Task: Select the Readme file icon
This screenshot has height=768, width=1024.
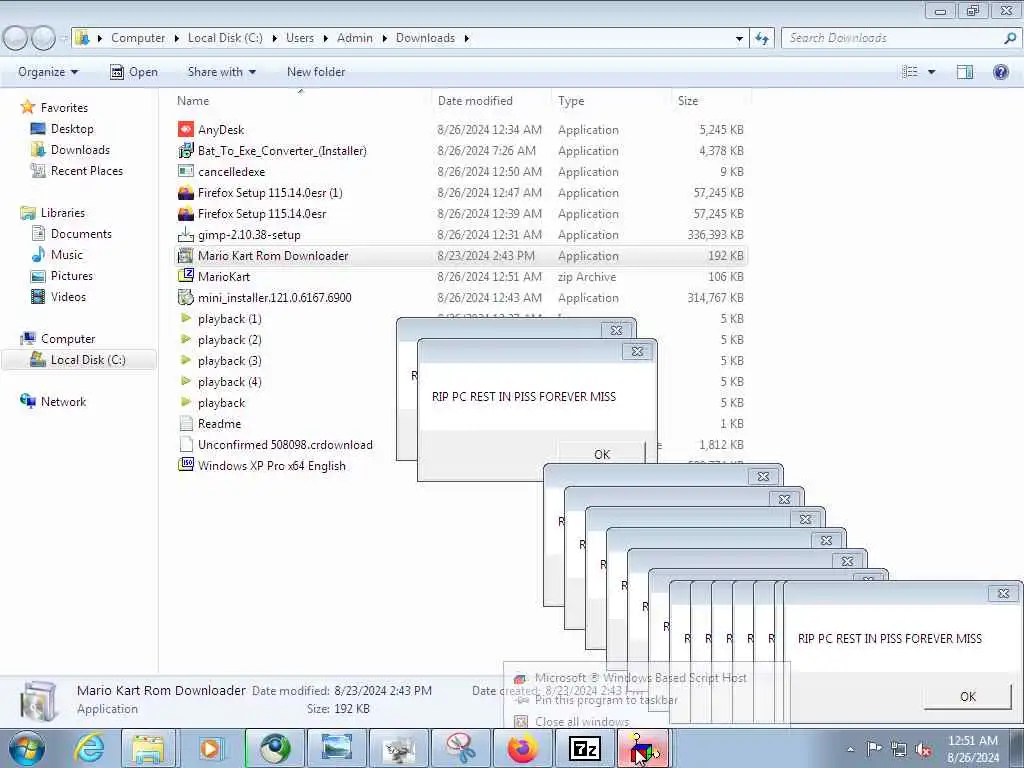Action: (x=185, y=423)
